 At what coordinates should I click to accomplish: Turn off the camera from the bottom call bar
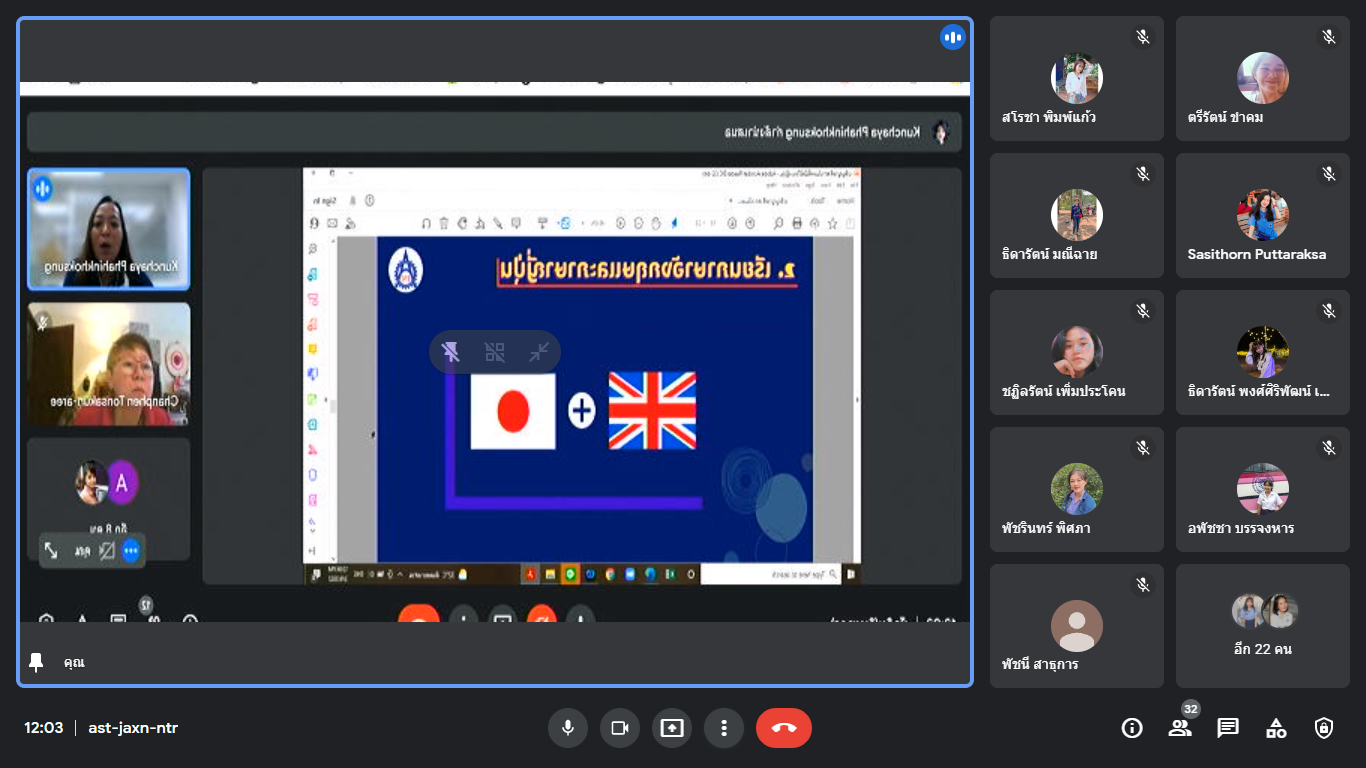pyautogui.click(x=620, y=728)
